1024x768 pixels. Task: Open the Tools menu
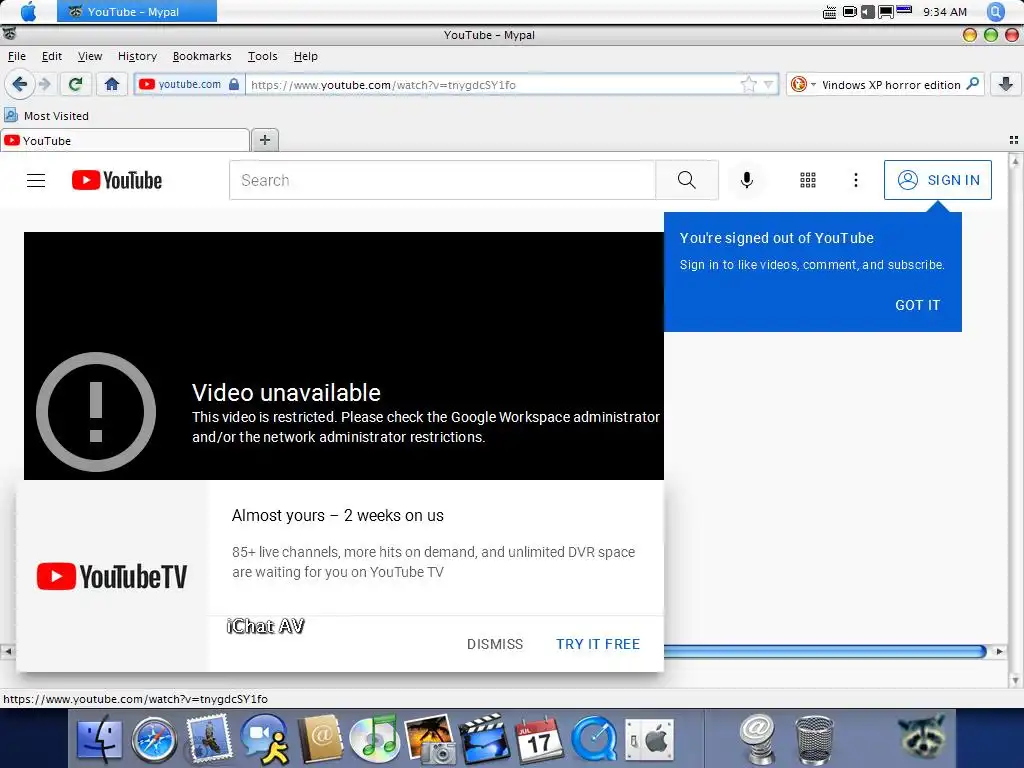(263, 56)
